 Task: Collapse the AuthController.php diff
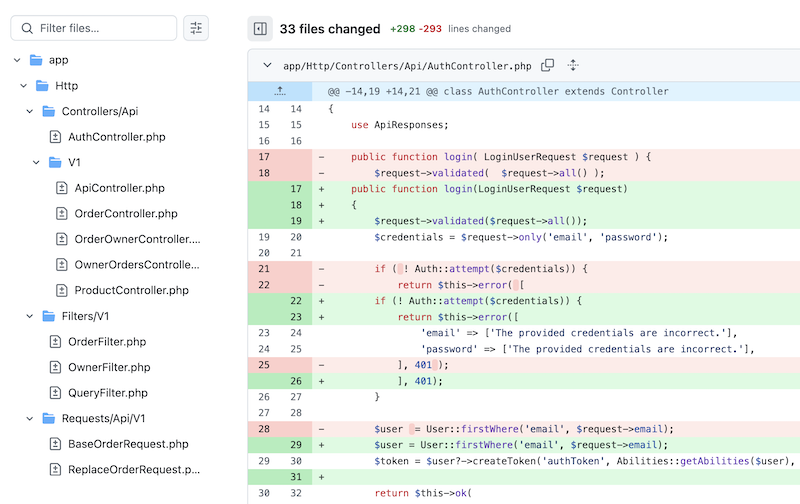267,66
